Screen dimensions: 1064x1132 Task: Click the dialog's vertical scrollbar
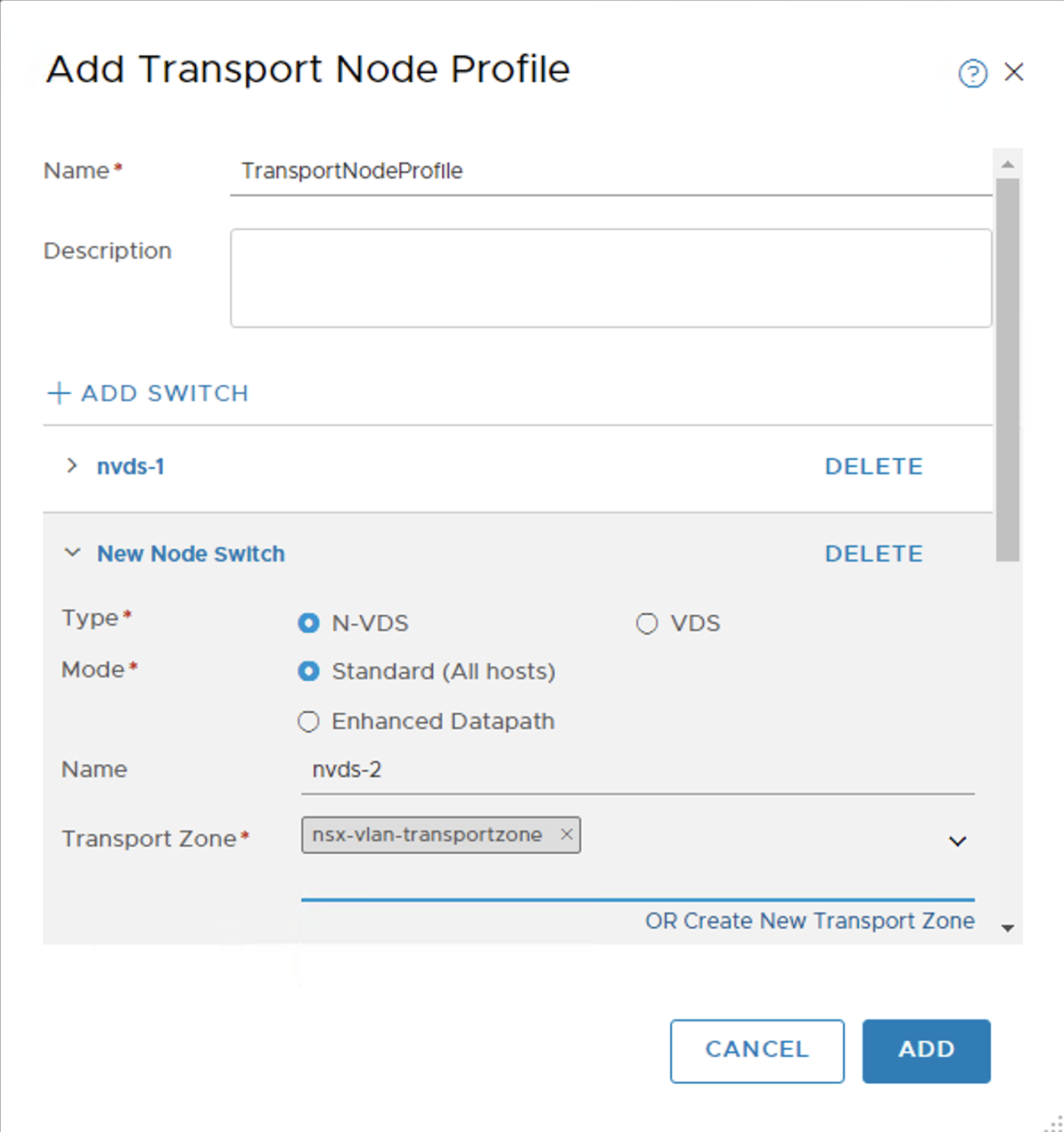tap(1007, 357)
